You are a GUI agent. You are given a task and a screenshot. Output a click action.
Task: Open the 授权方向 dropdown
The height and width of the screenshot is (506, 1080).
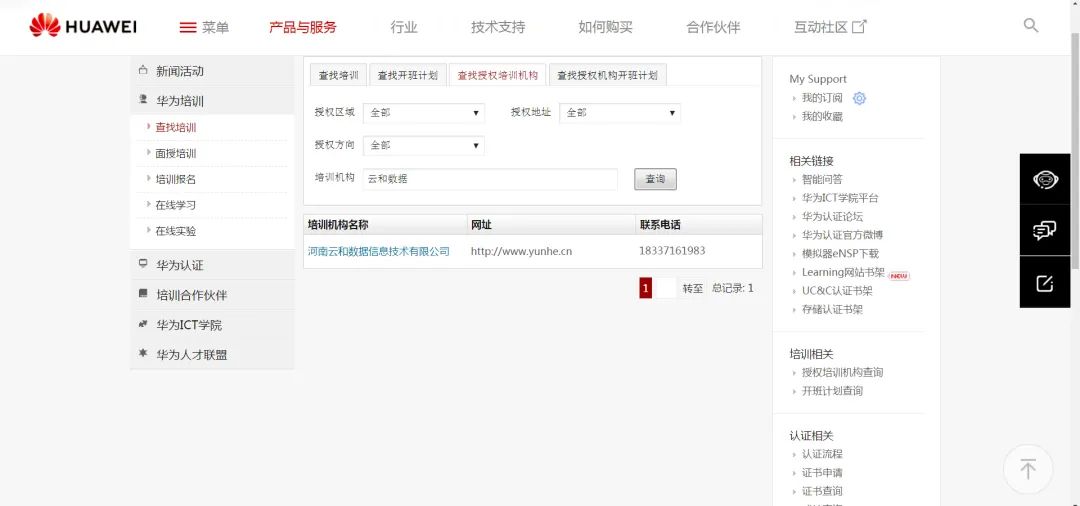[x=424, y=145]
